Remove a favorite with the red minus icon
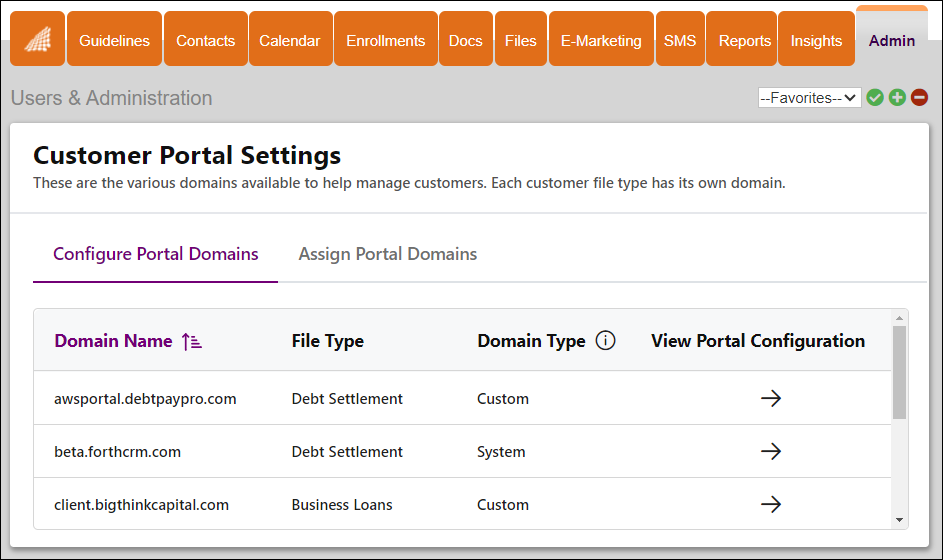 point(919,97)
